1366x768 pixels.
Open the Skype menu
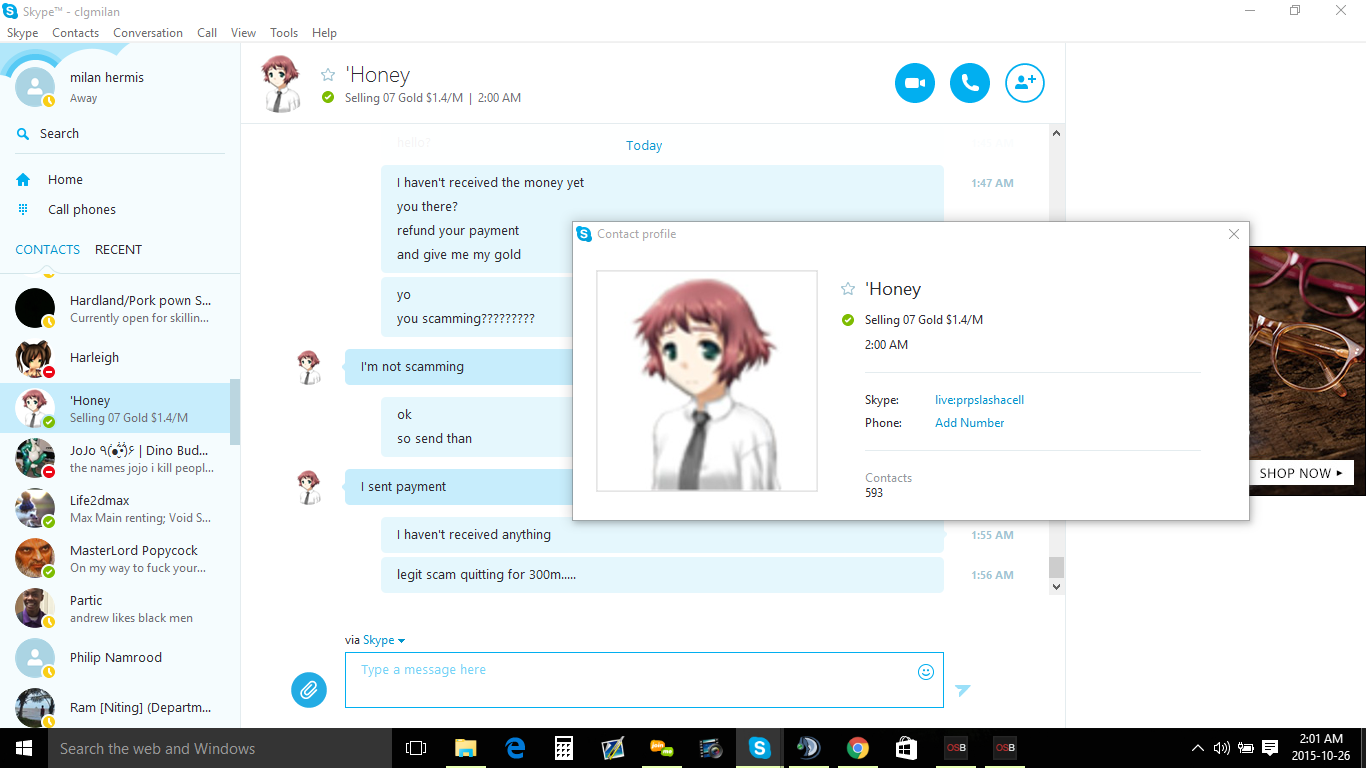tap(22, 33)
